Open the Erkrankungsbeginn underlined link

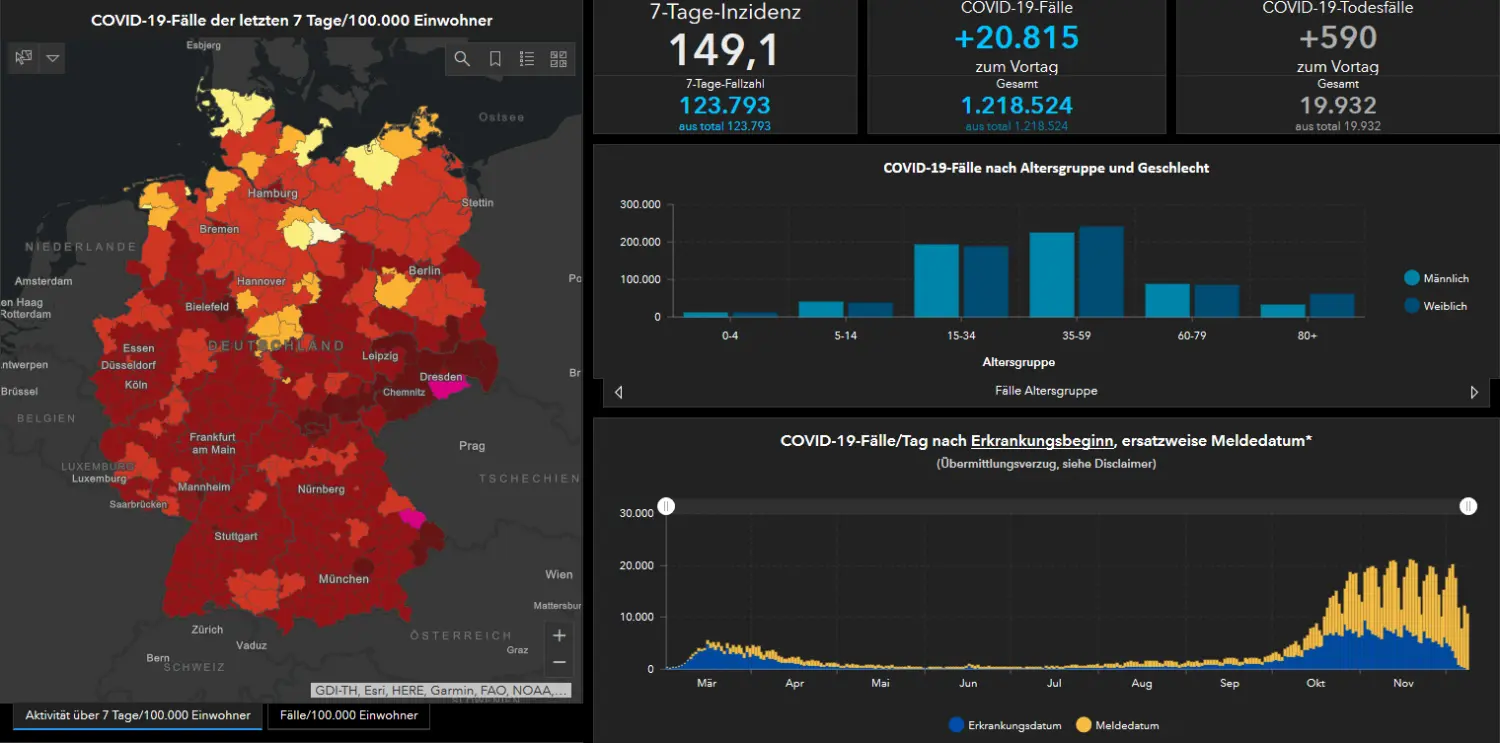(x=1042, y=441)
